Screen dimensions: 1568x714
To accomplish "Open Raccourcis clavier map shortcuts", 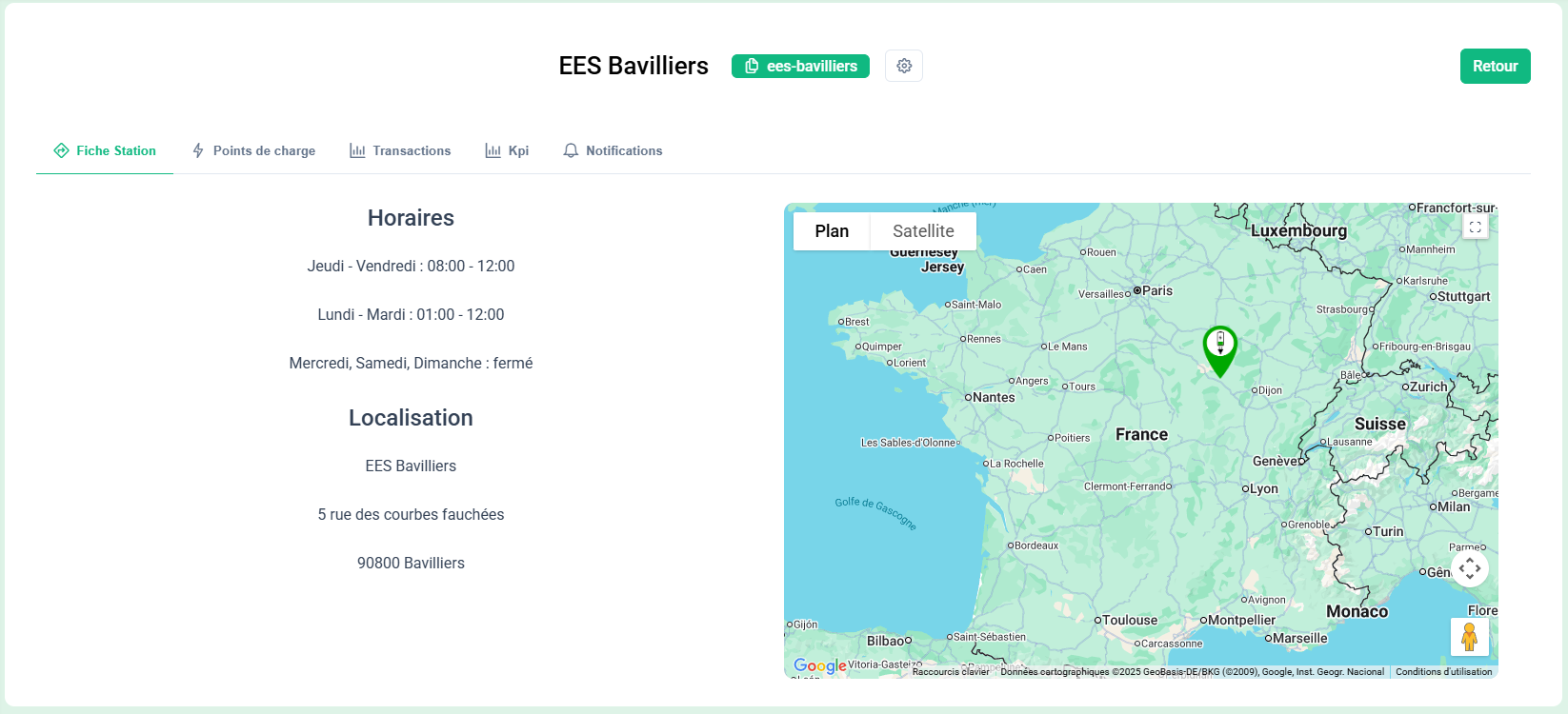I will pyautogui.click(x=951, y=672).
